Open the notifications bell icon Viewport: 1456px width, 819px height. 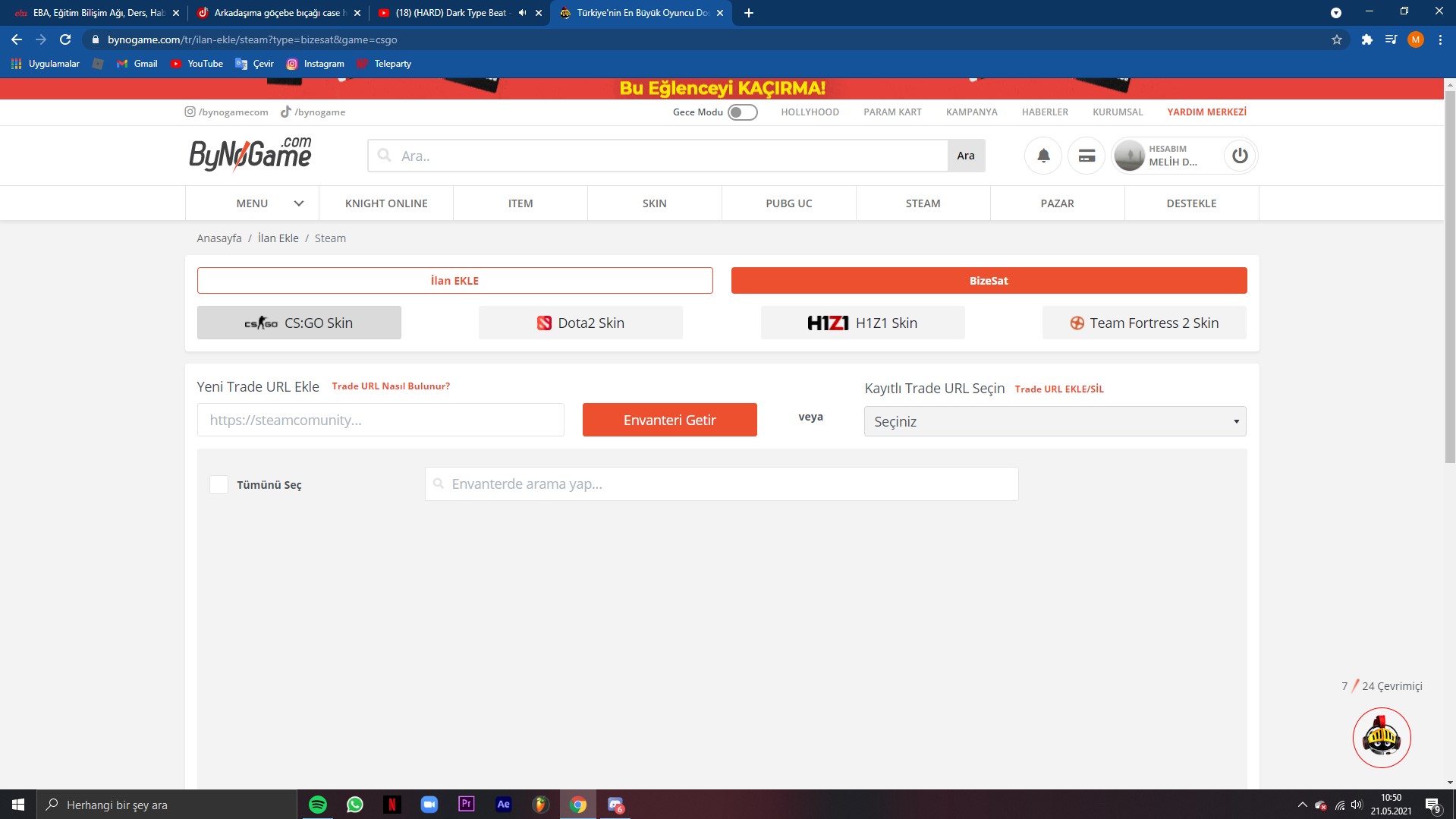click(x=1043, y=156)
